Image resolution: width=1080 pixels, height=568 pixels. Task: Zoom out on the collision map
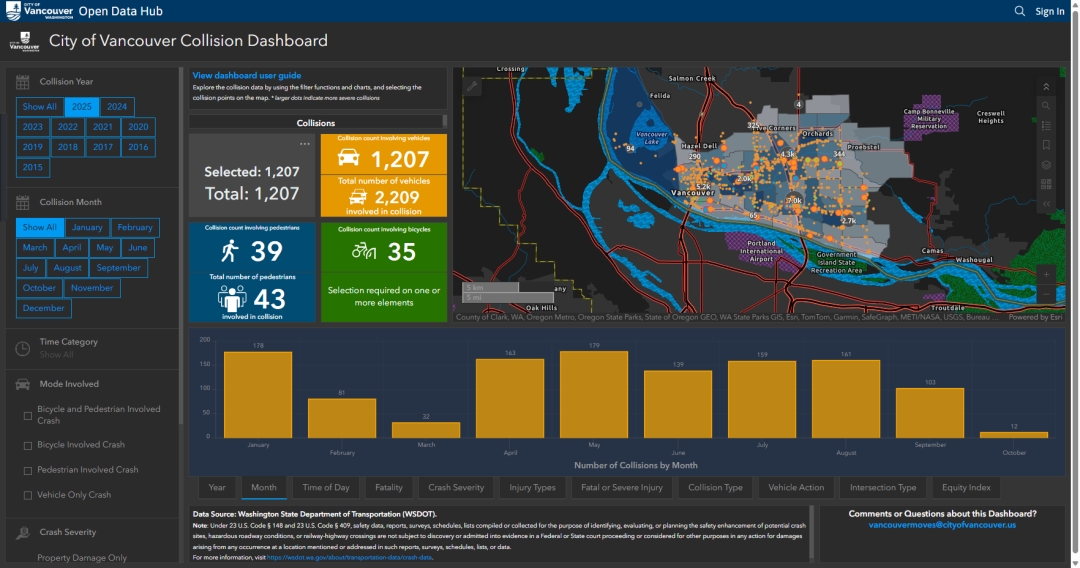click(1046, 293)
